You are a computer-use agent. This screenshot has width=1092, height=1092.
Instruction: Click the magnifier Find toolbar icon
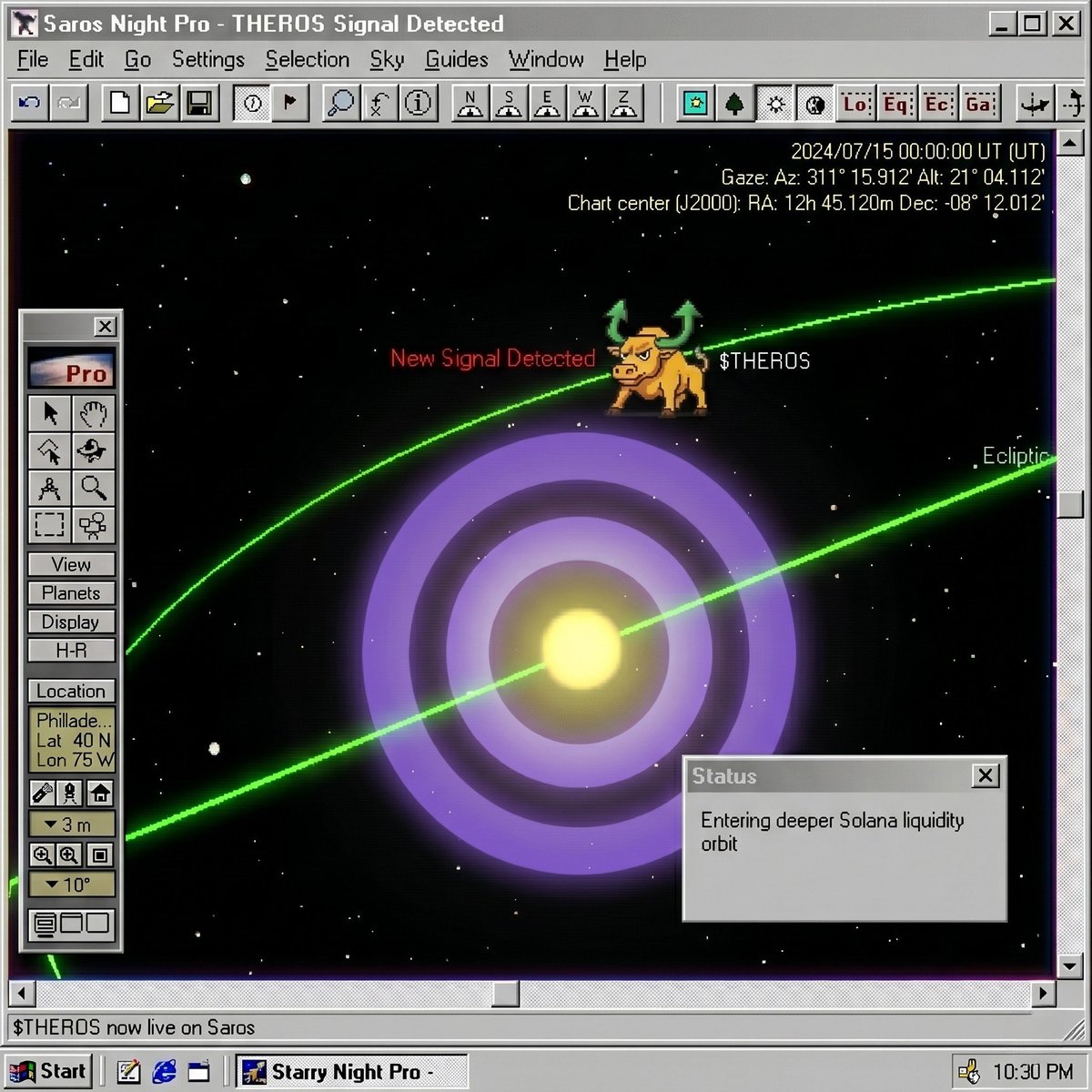pos(341,104)
